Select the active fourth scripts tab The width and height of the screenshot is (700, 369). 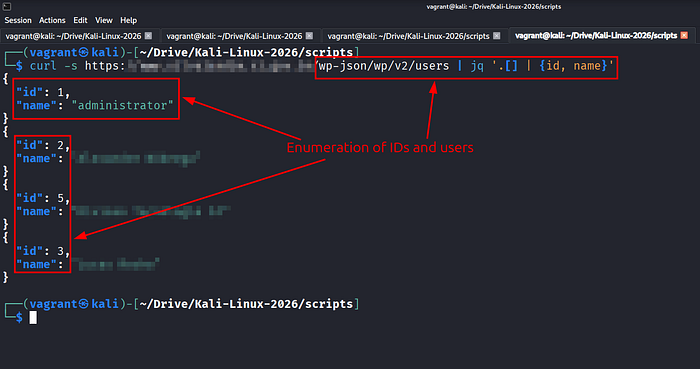[596, 35]
